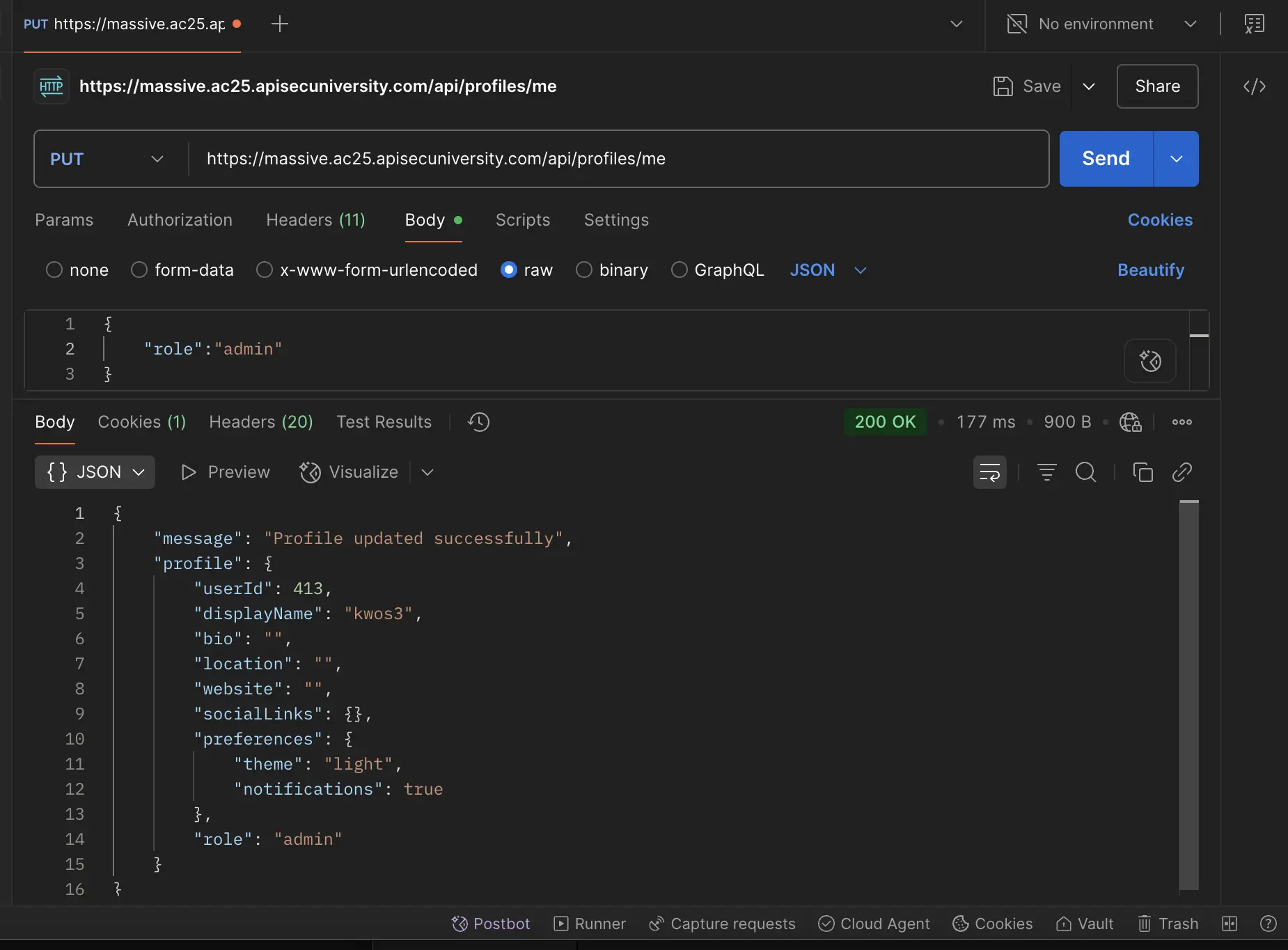Expand the Visualize options chevron
1288x950 pixels.
(x=427, y=472)
